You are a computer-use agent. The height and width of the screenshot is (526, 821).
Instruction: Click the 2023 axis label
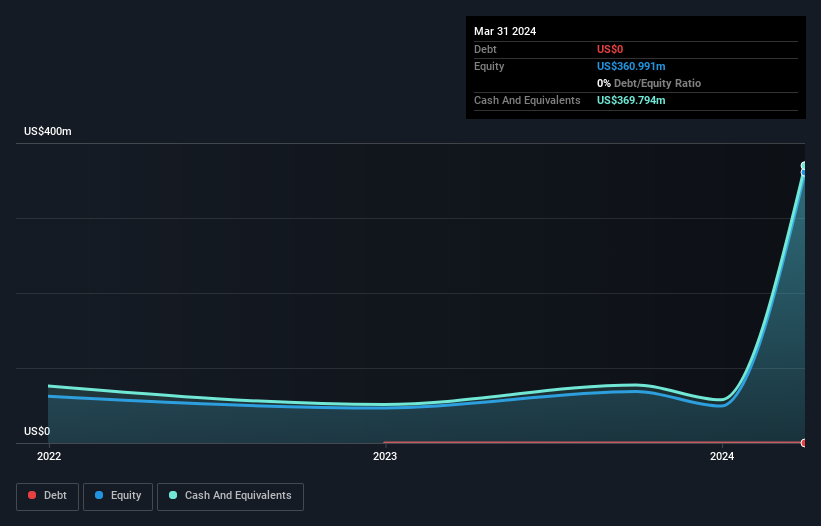tap(385, 456)
